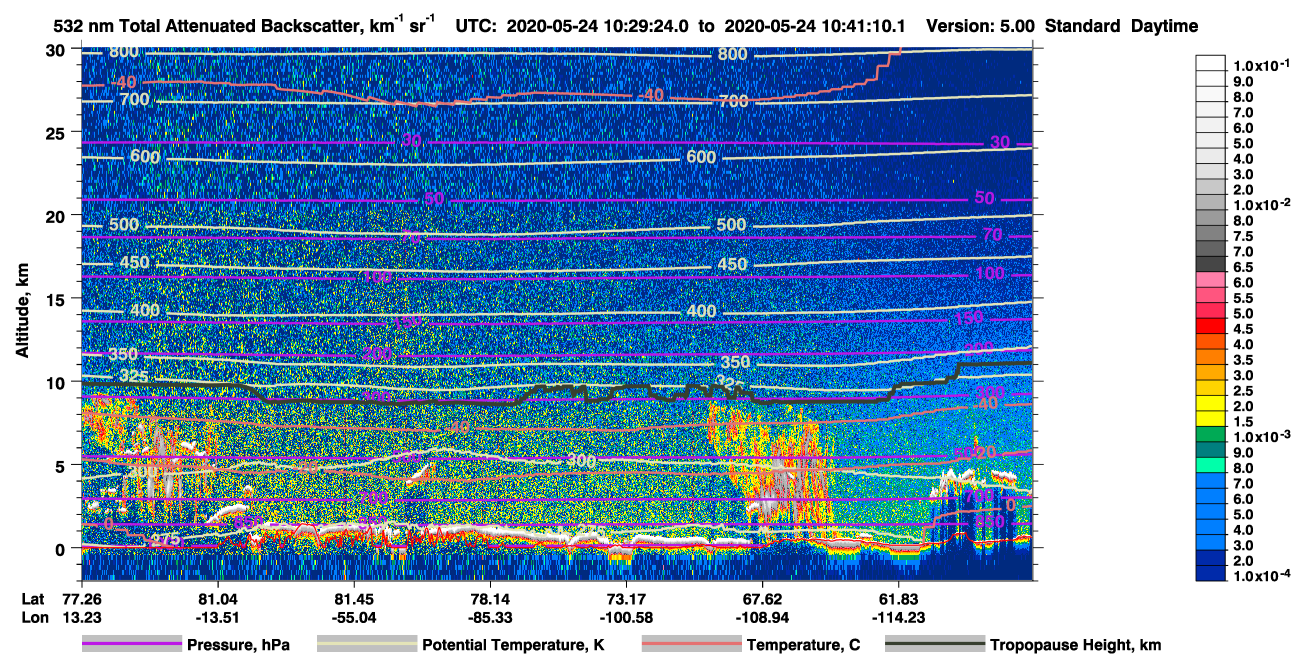
Task: Select the Pressure, hPa legend label
Action: (x=238, y=646)
